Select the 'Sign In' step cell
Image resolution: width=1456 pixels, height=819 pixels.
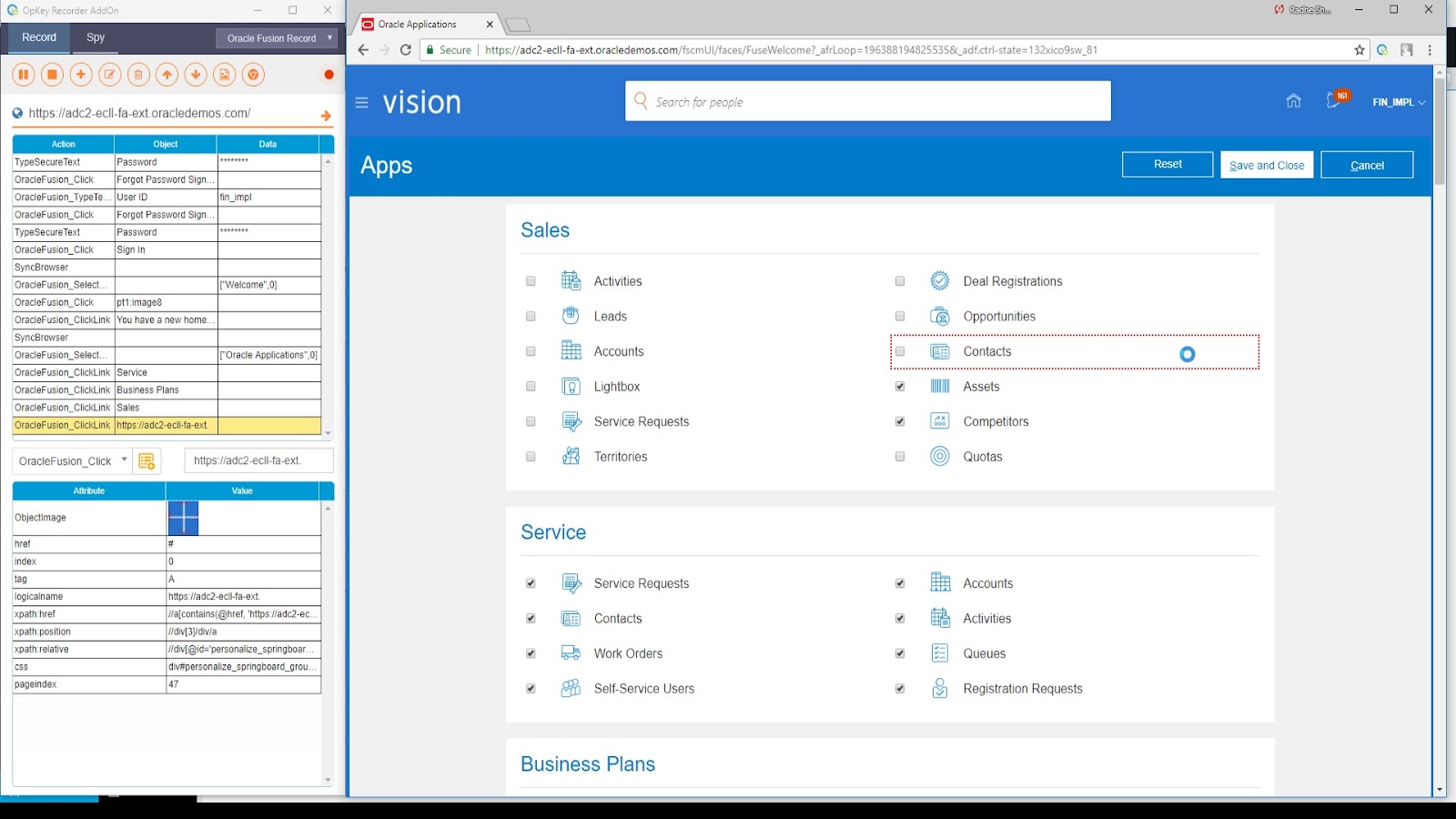(x=166, y=249)
